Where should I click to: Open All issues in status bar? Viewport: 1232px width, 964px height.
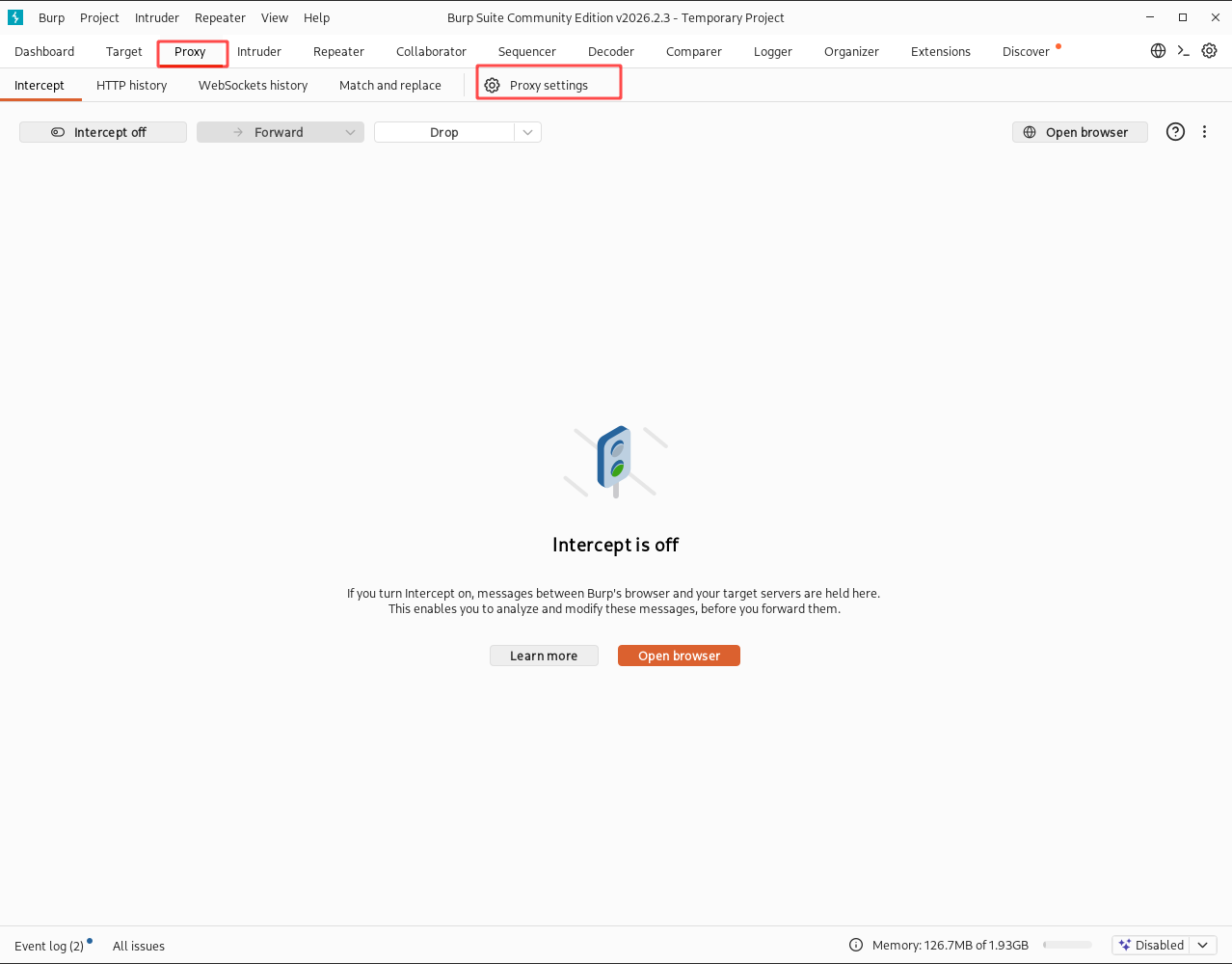coord(139,946)
